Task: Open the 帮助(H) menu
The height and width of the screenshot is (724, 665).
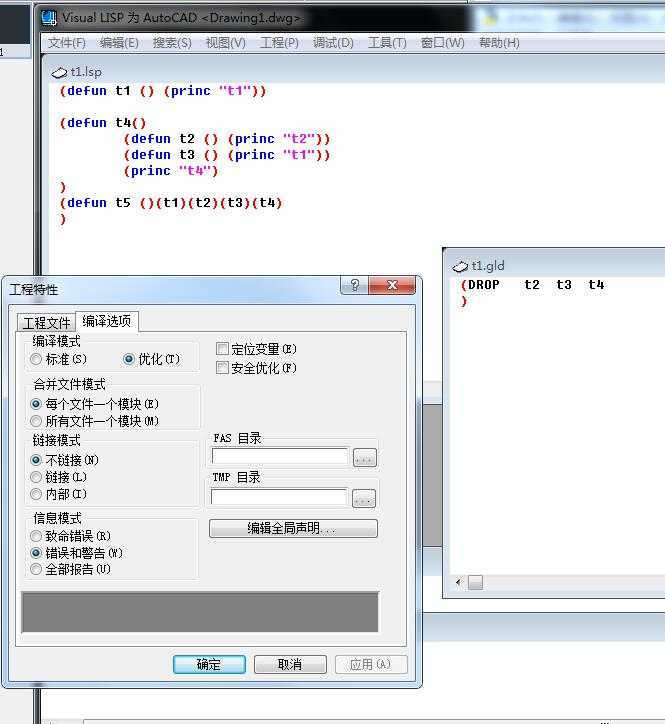Action: [x=499, y=43]
